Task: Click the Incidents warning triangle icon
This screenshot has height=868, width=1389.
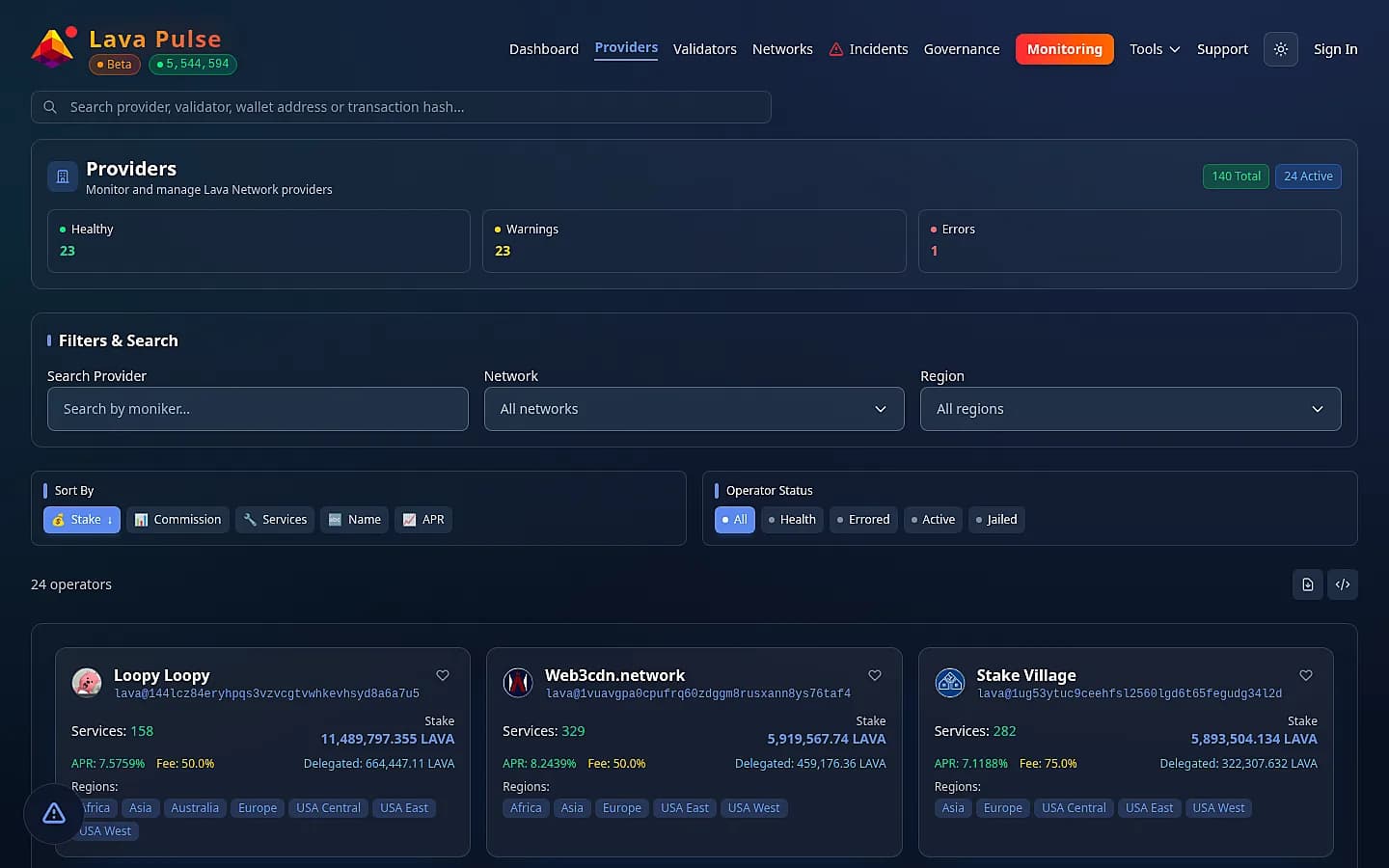Action: pos(836,49)
